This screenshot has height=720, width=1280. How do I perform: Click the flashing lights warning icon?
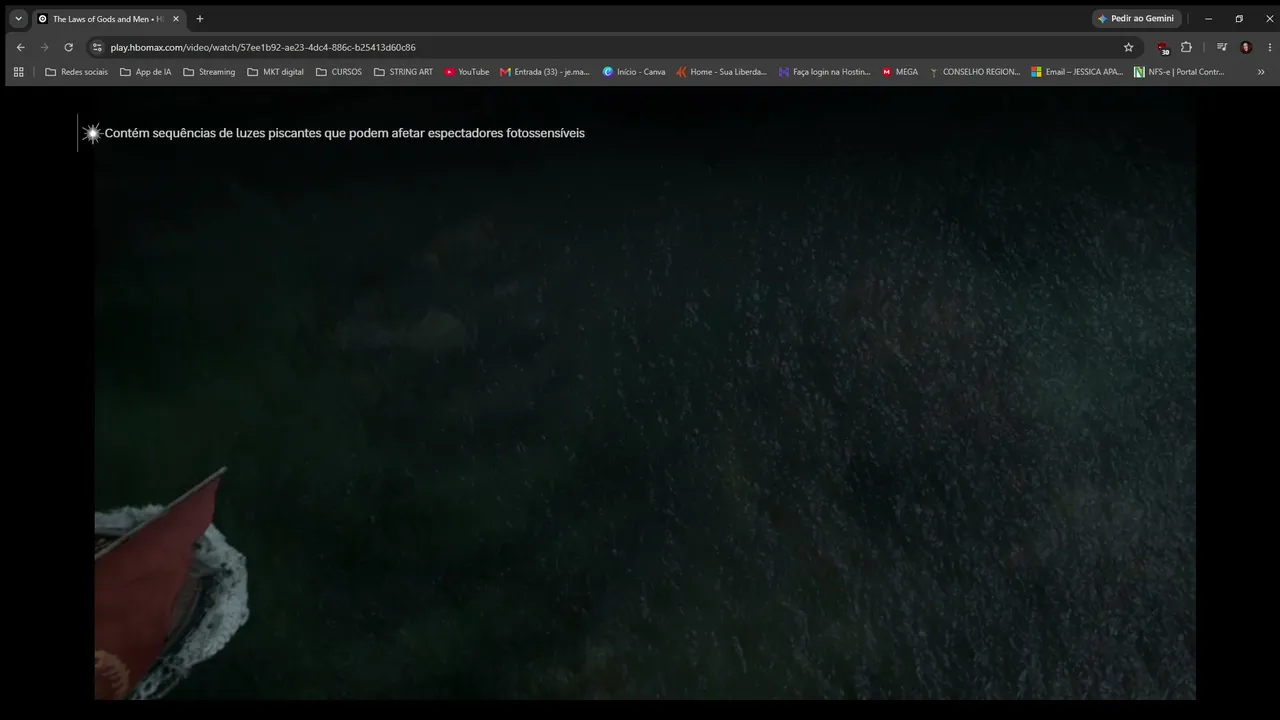[92, 133]
